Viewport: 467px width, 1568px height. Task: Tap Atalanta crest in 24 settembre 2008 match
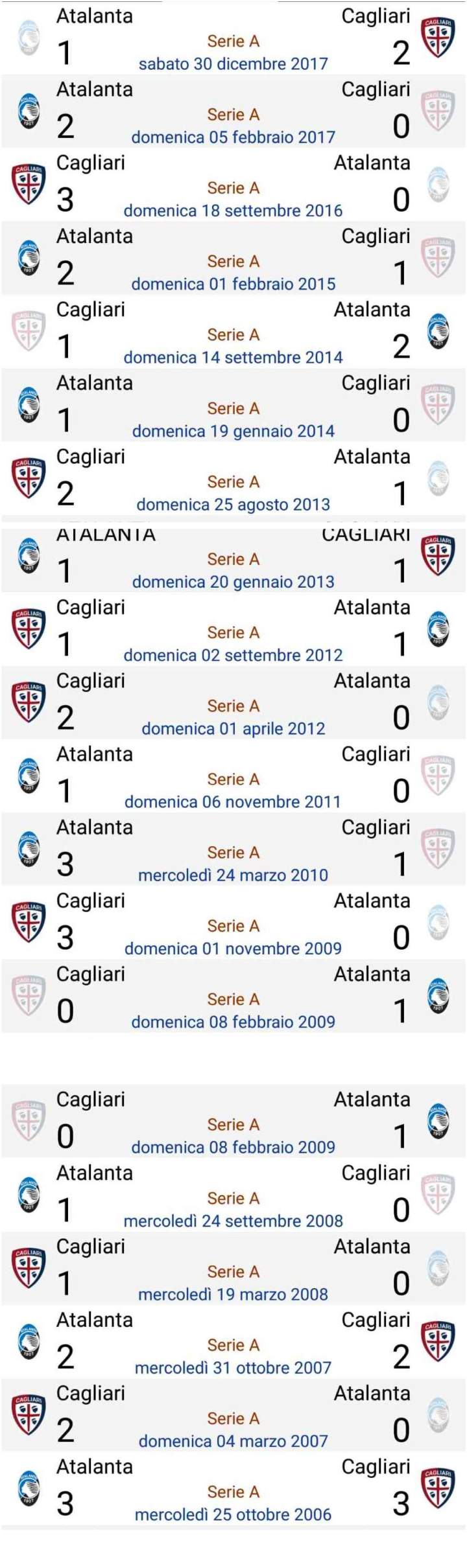(x=29, y=1194)
